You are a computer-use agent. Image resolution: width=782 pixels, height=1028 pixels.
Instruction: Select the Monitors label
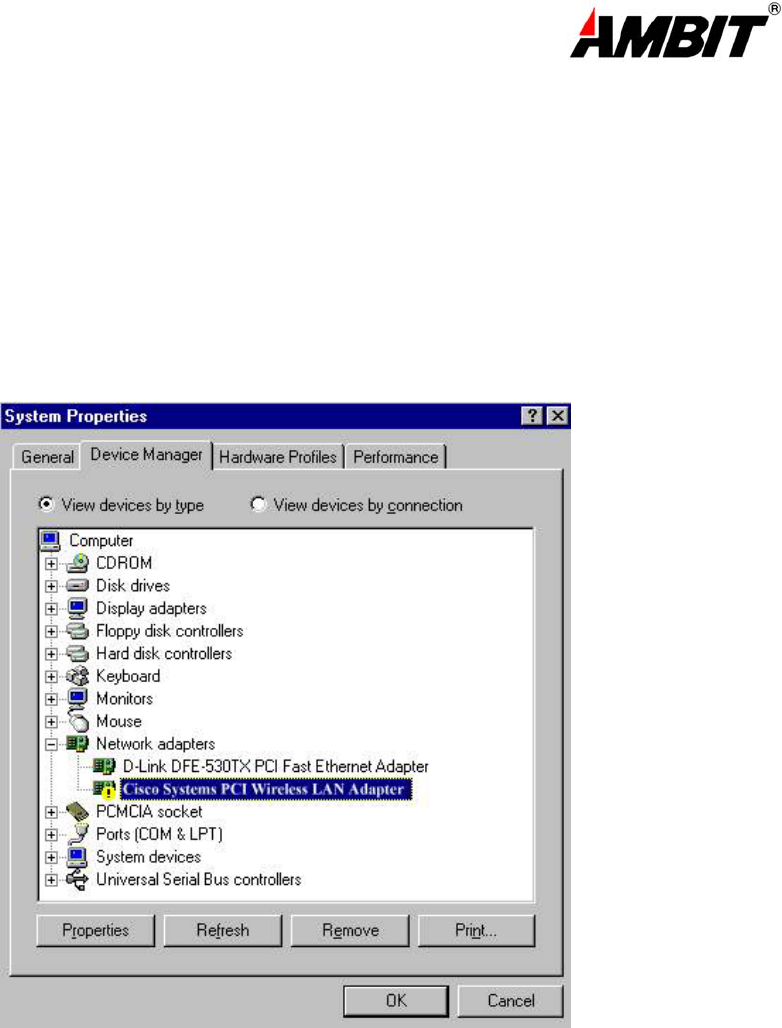pyautogui.click(x=125, y=698)
